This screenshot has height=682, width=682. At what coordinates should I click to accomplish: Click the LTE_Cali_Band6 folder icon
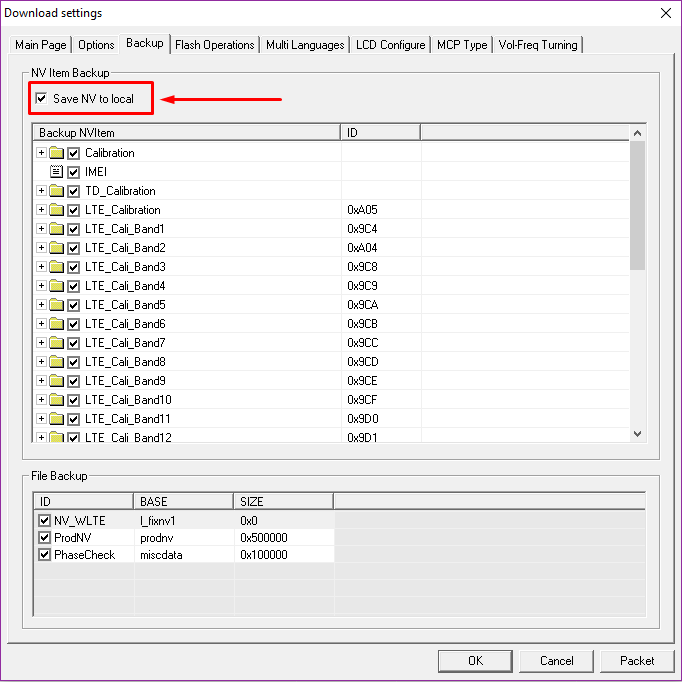(x=56, y=324)
